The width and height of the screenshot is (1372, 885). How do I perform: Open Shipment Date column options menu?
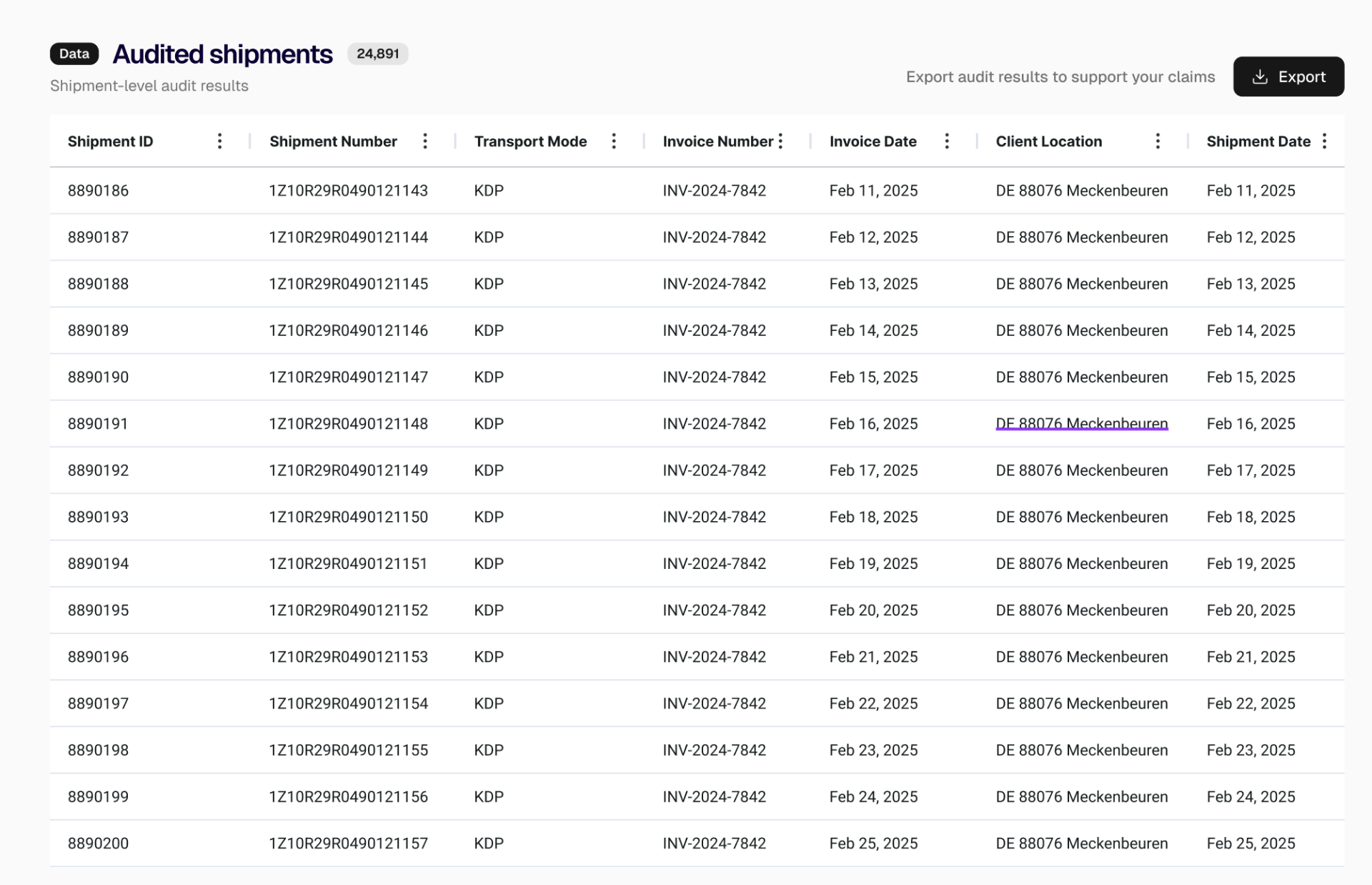(x=1324, y=141)
